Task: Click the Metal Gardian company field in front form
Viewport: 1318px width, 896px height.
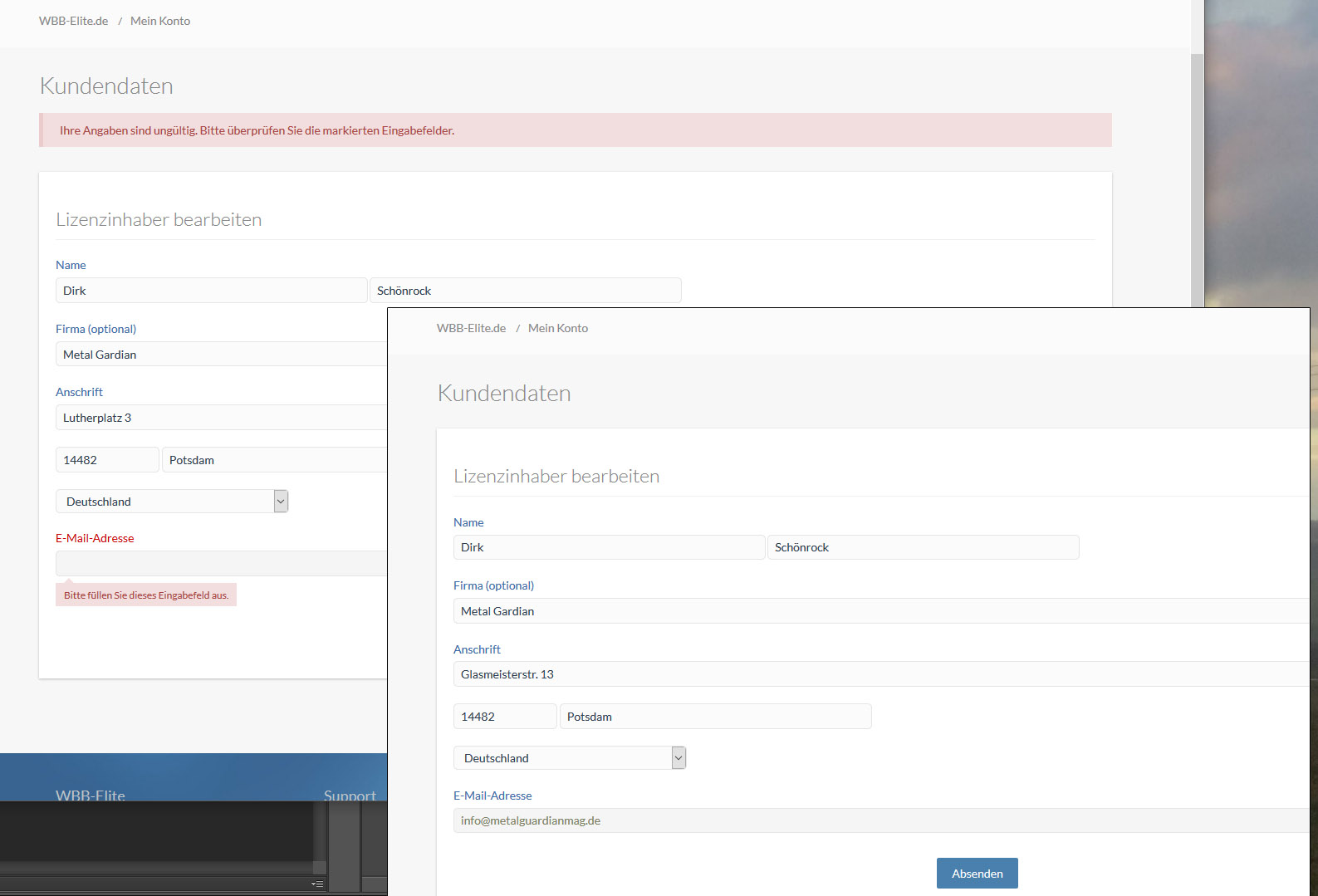Action: [880, 611]
